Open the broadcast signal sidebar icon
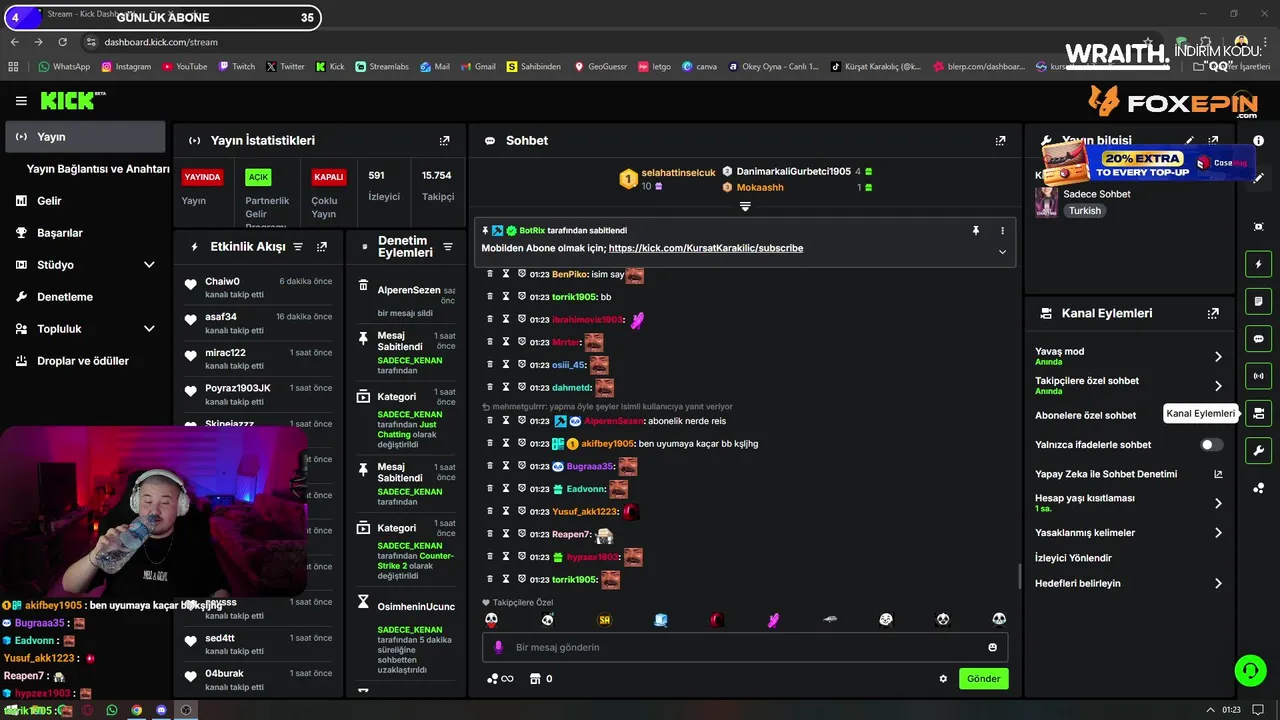Image resolution: width=1280 pixels, height=720 pixels. (1259, 376)
